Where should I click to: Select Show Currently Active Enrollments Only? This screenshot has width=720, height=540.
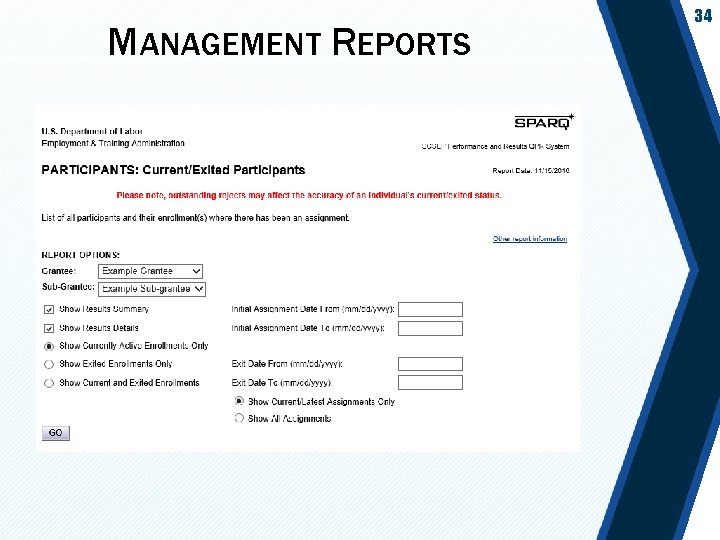click(x=49, y=346)
